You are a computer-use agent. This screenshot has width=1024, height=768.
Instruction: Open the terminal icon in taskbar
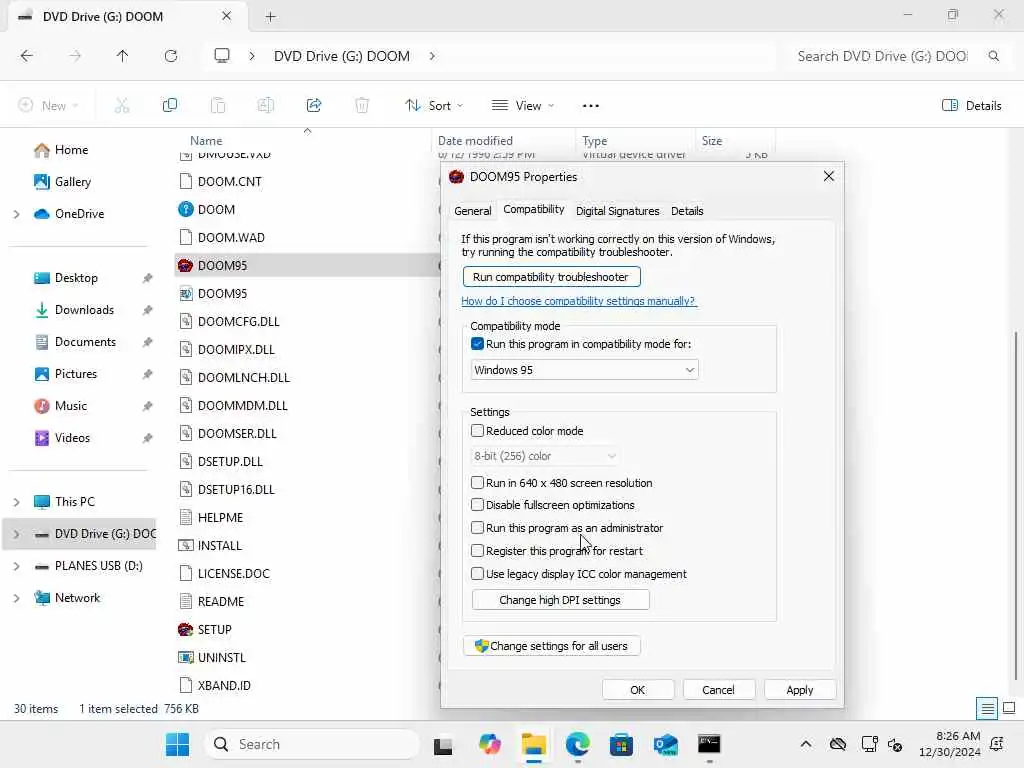pyautogui.click(x=709, y=744)
